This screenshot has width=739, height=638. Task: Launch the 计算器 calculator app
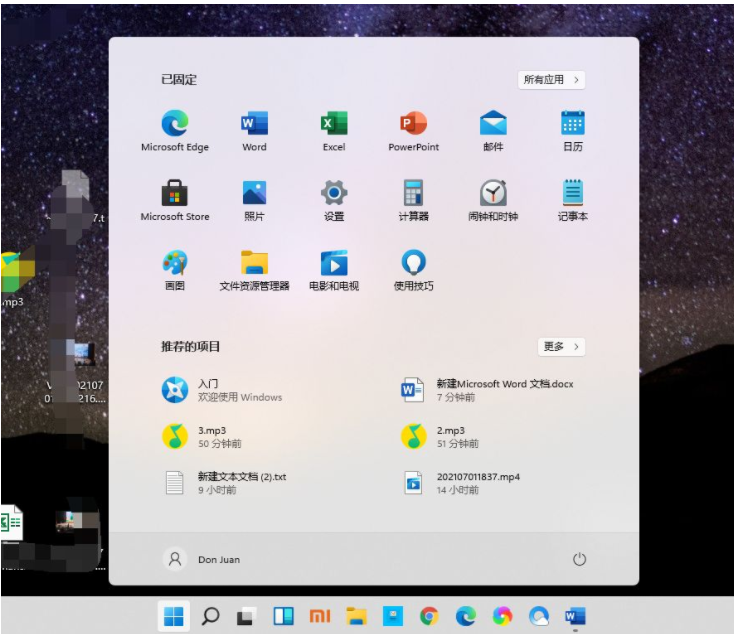tap(414, 193)
